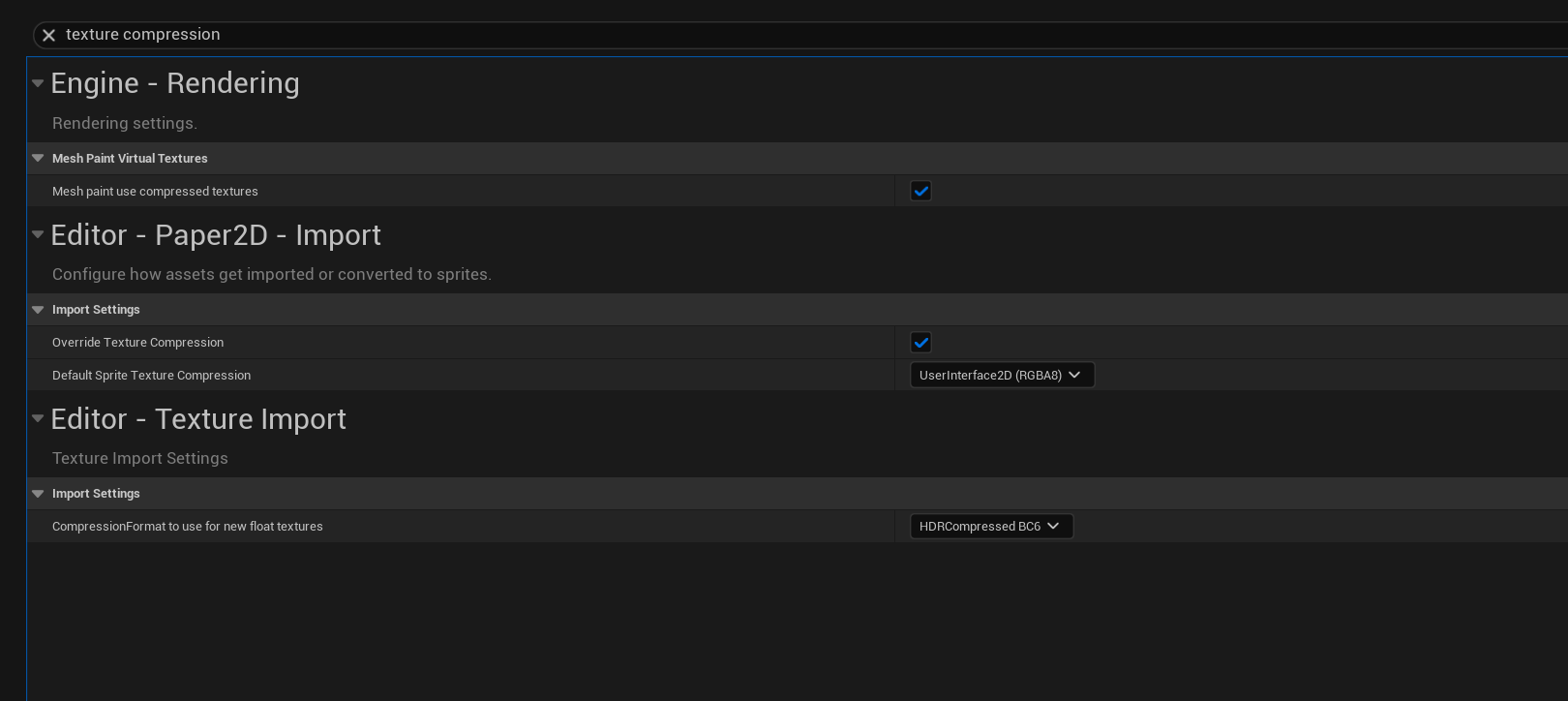Click the 'Rendering settings.' description
Image resolution: width=1568 pixels, height=701 pixels.
click(x=125, y=123)
